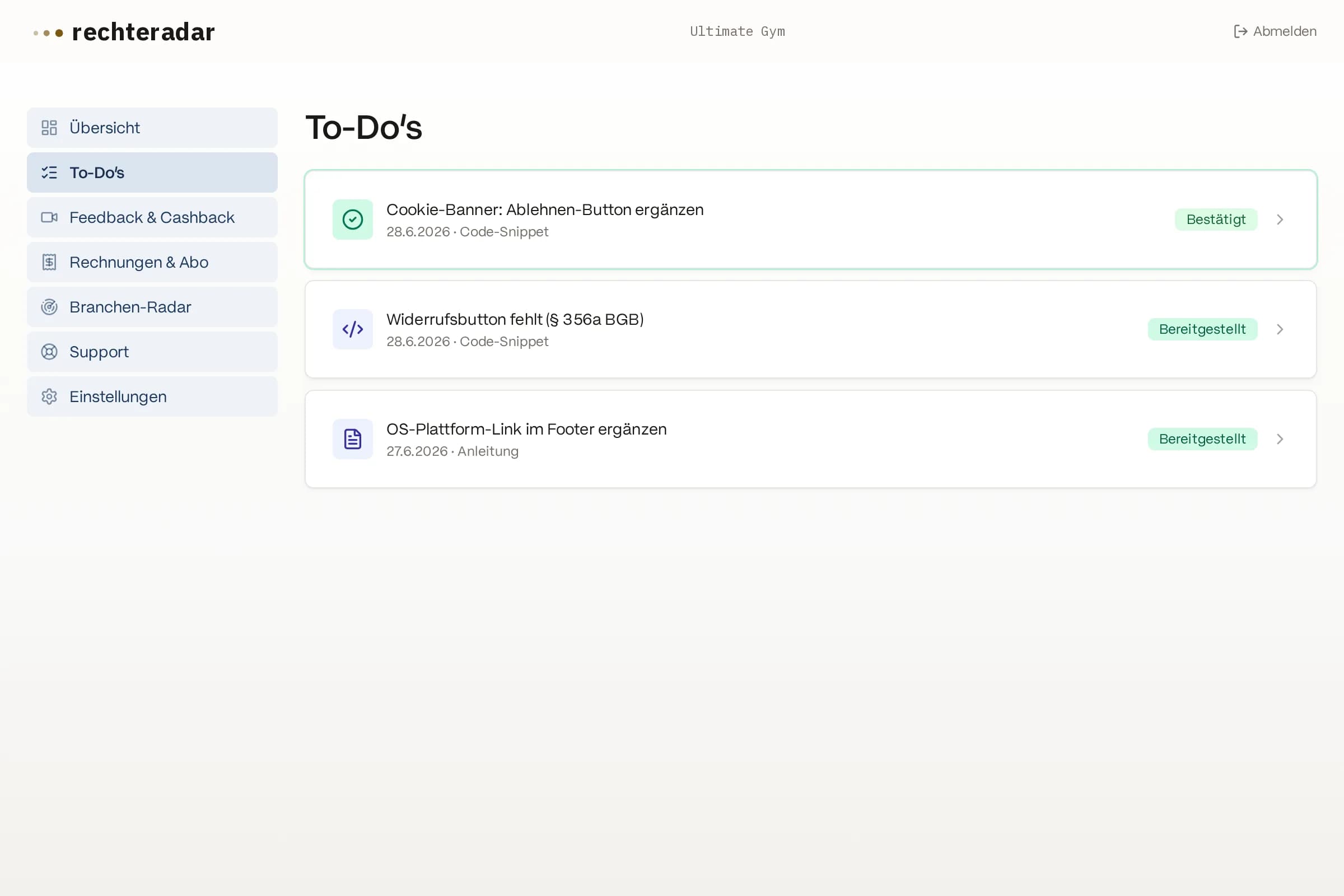
Task: Open Rechnungen & Abo section
Action: pyautogui.click(x=152, y=262)
